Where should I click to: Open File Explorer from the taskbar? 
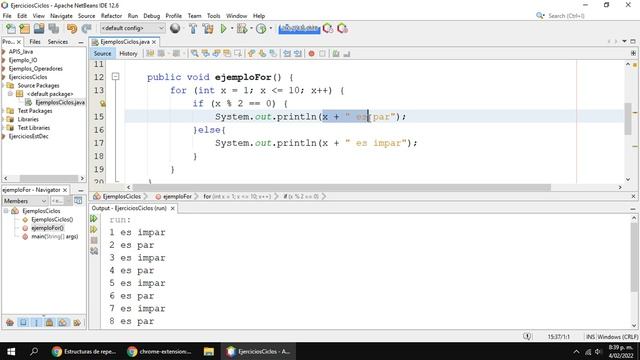coord(209,351)
